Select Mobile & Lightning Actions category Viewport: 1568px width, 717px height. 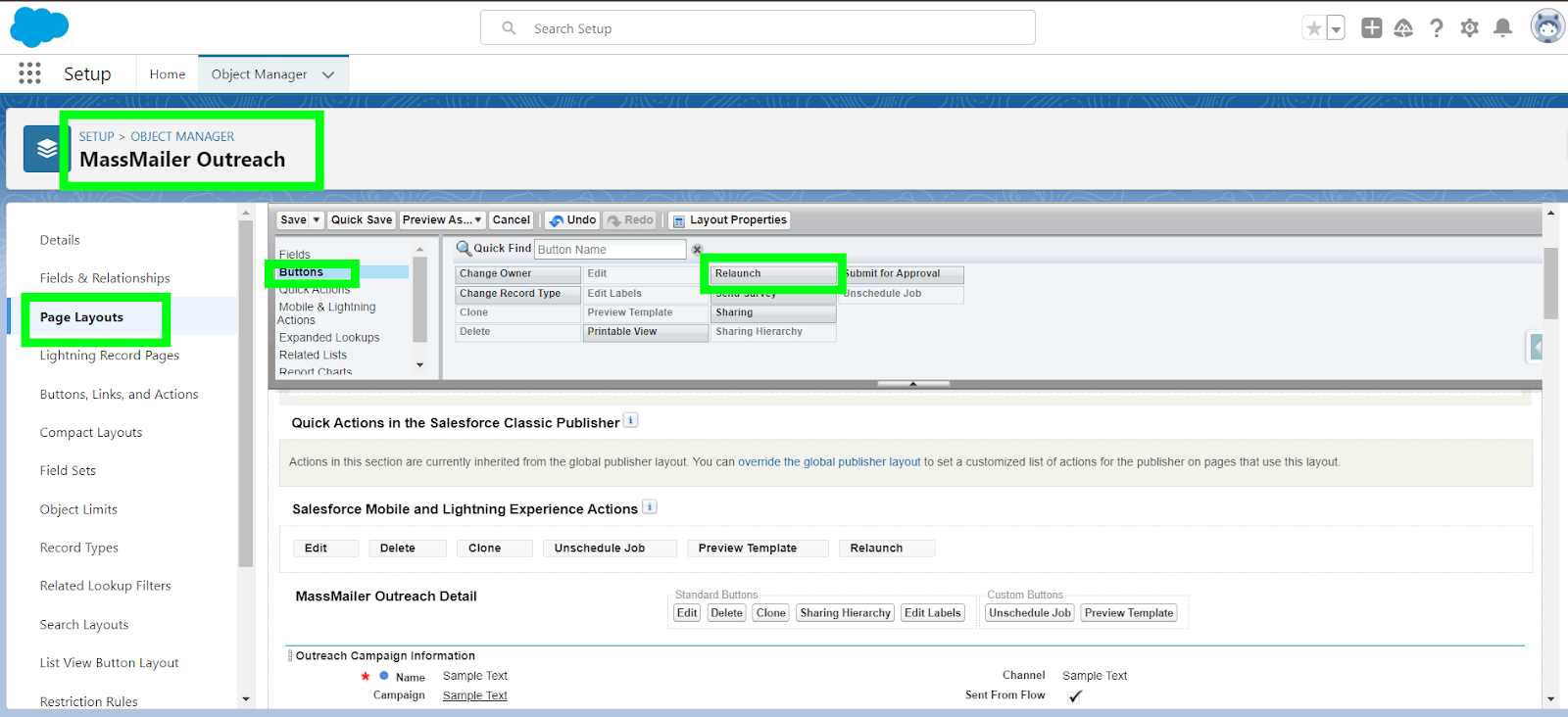tap(327, 313)
